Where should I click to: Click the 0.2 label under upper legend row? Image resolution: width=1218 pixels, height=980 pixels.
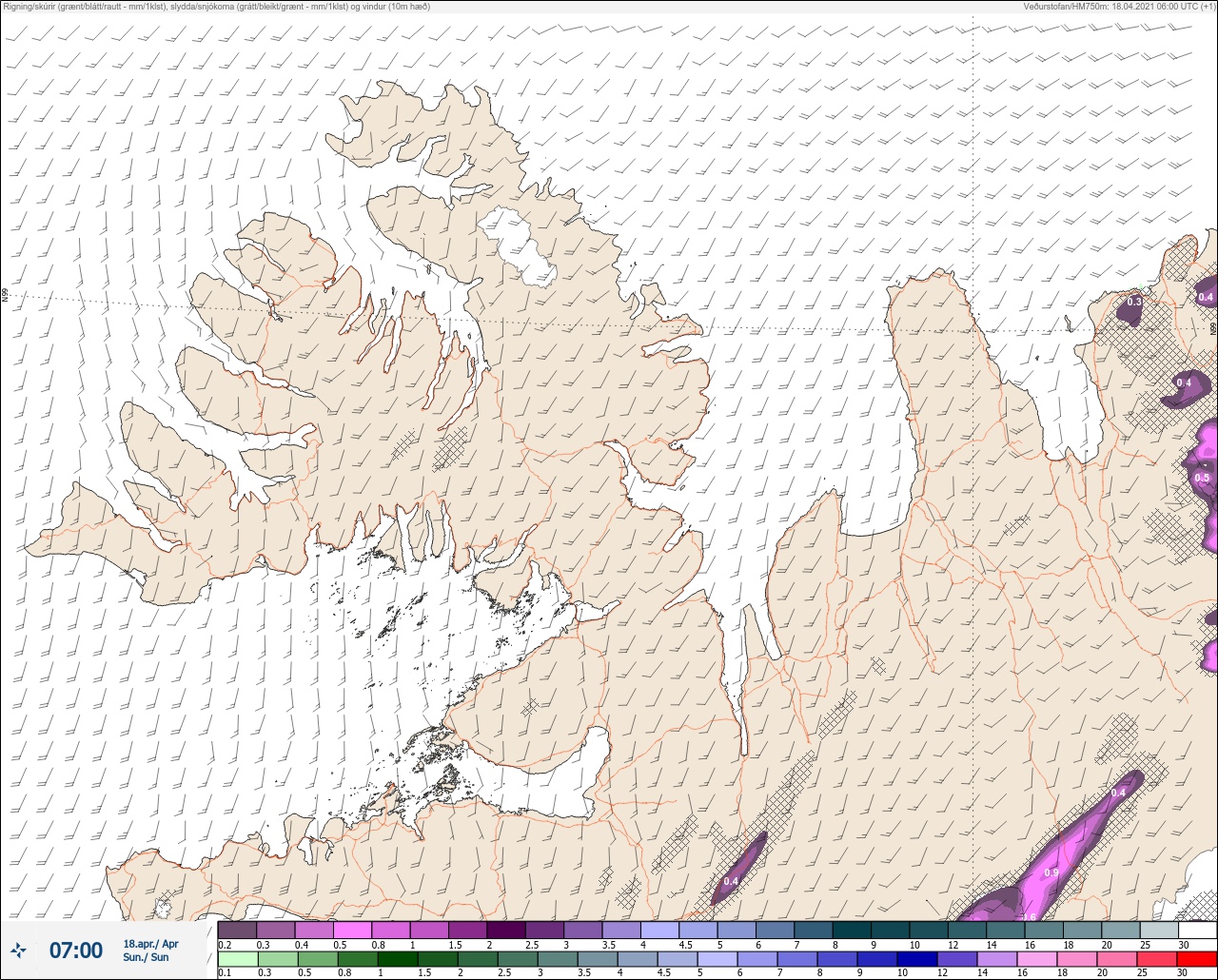225,944
